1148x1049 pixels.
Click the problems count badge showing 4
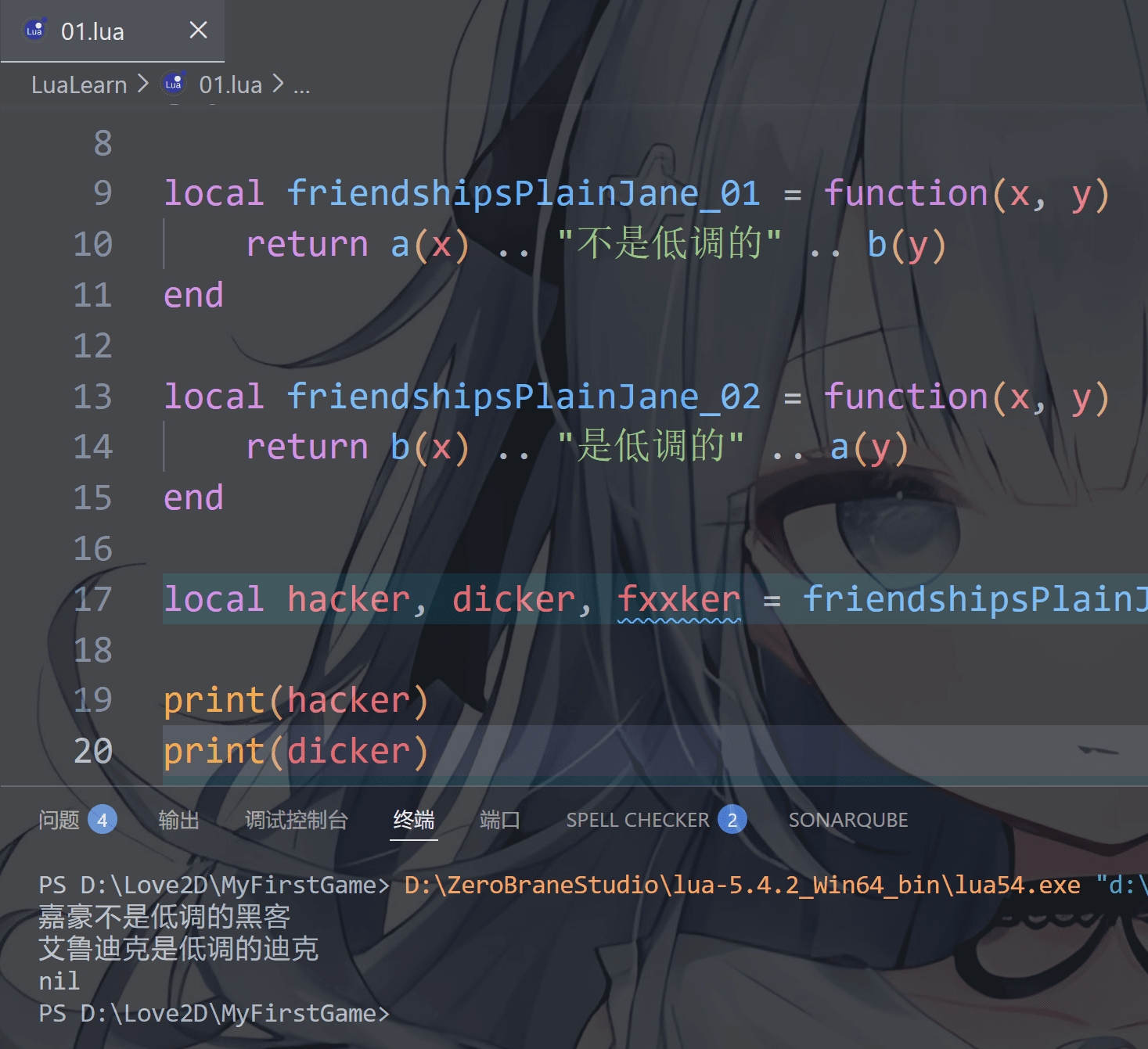(x=102, y=820)
